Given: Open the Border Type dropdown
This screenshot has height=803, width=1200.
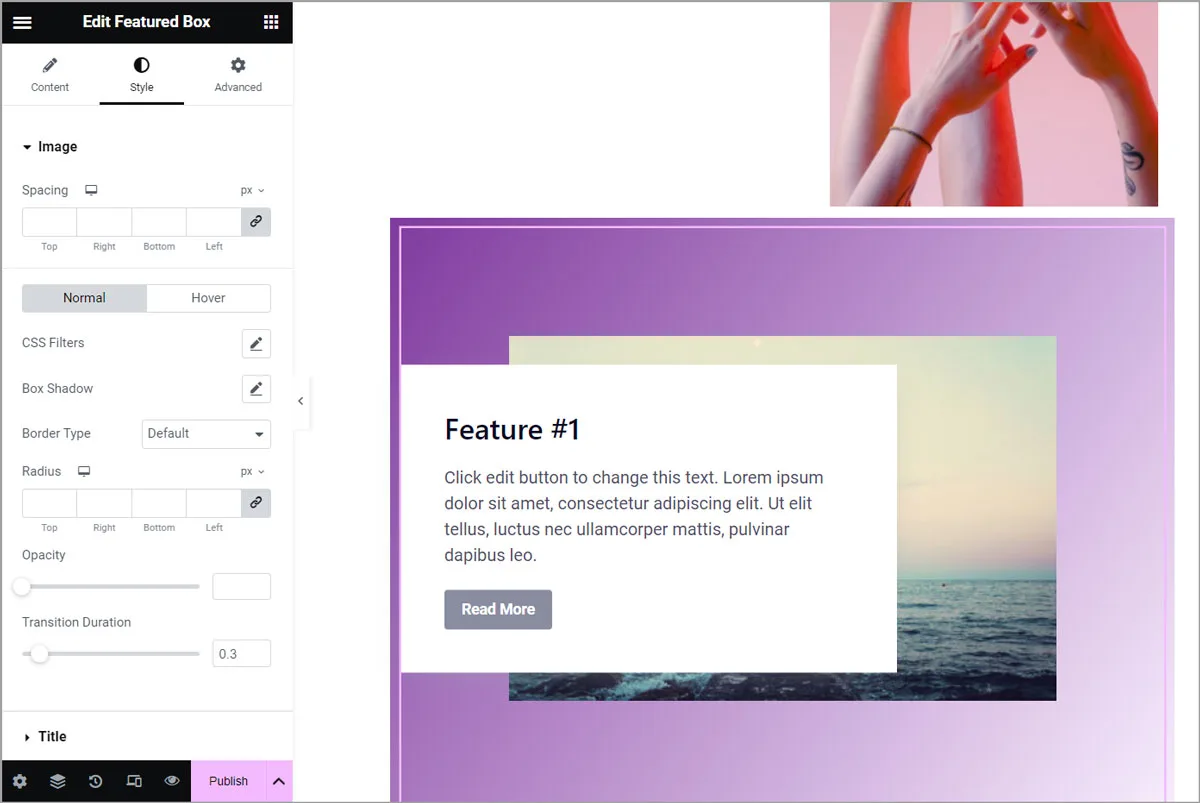Looking at the screenshot, I should tap(206, 434).
